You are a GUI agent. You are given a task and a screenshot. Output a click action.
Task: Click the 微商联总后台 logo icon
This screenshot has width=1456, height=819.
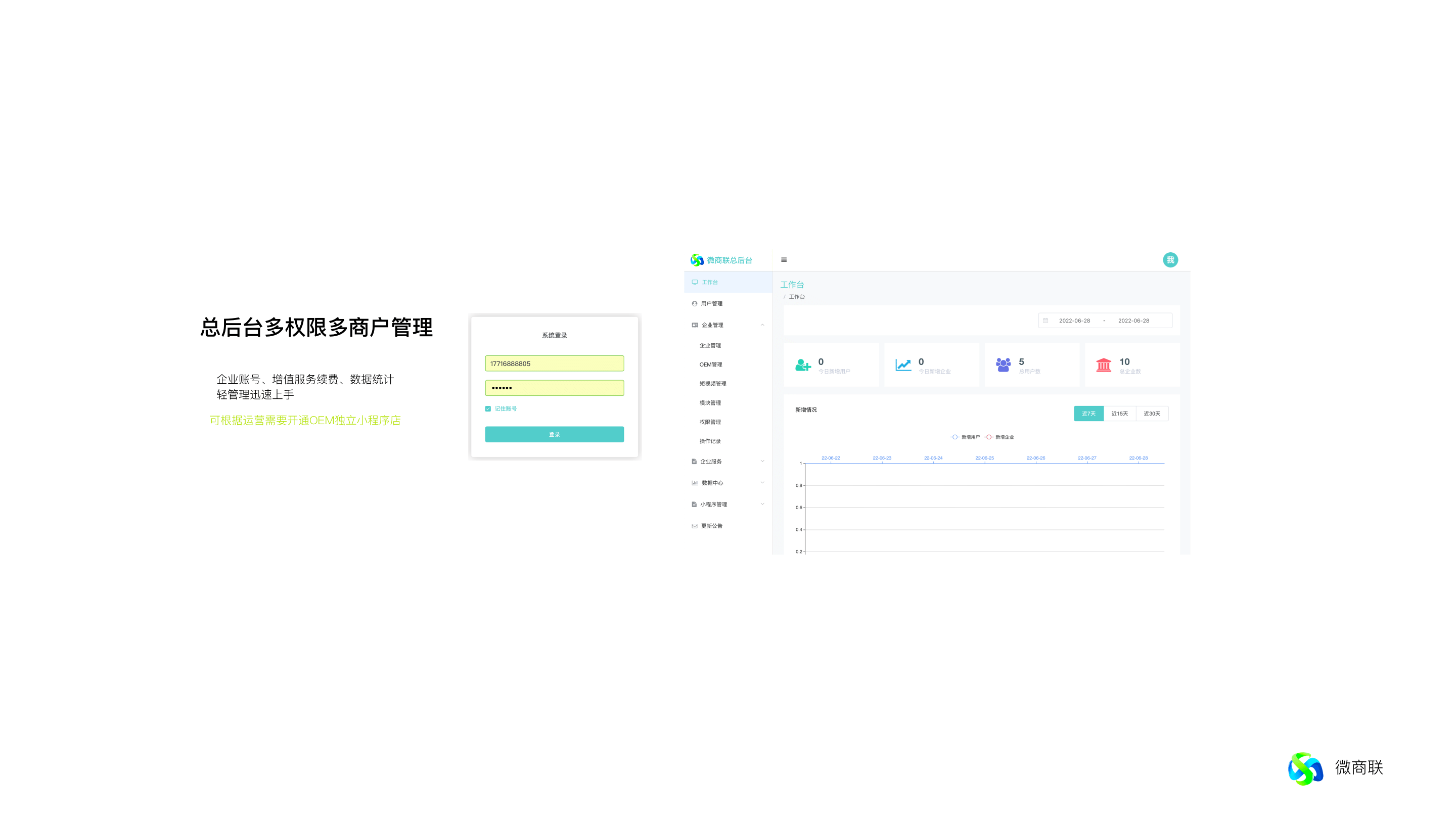click(697, 260)
